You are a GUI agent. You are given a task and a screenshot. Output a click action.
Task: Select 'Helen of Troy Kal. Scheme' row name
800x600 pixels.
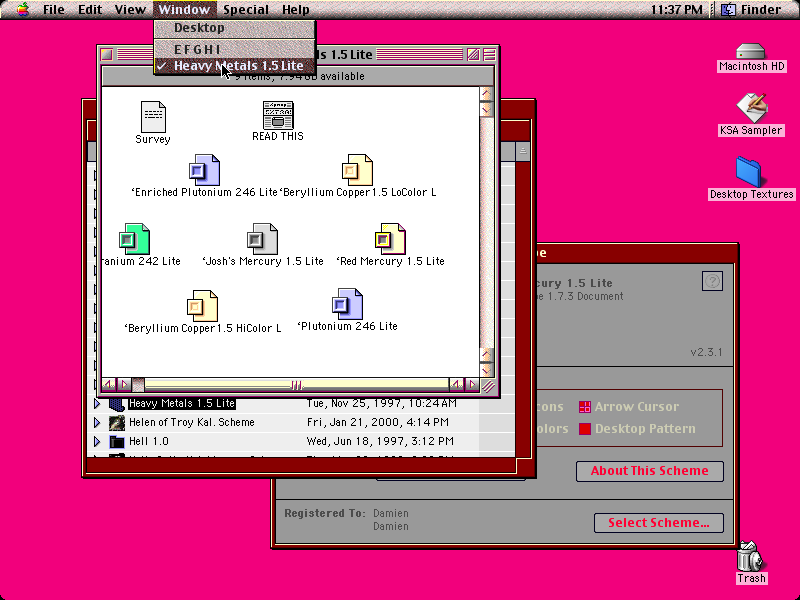point(191,422)
